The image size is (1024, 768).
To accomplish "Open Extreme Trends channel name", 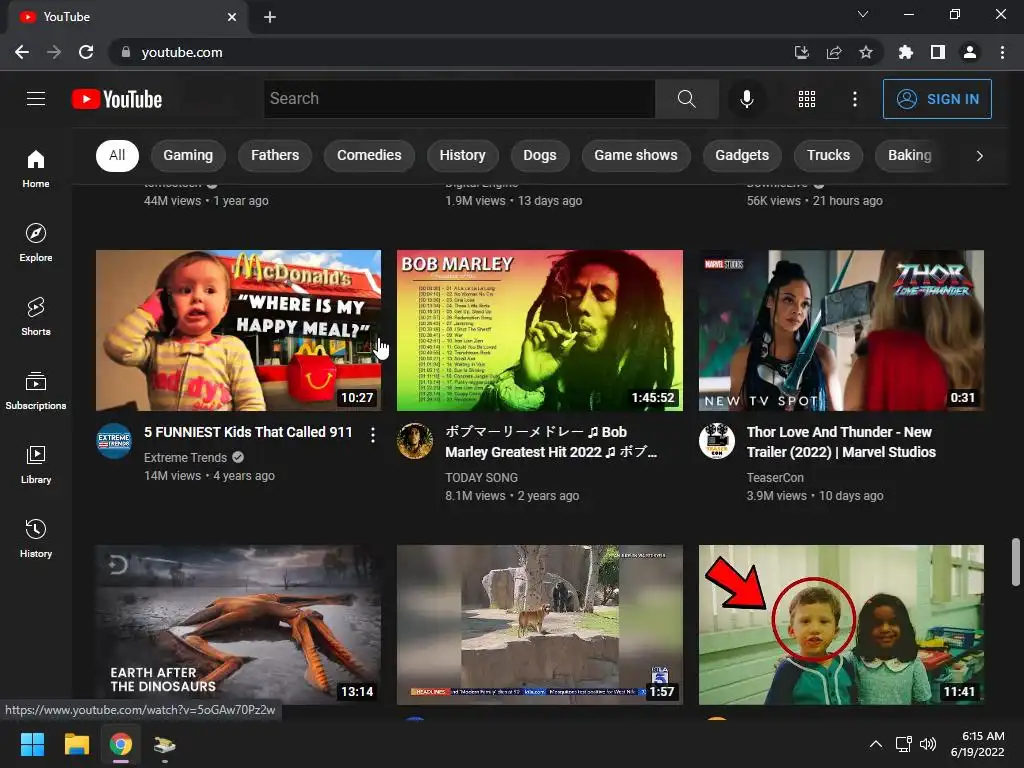I will point(185,457).
